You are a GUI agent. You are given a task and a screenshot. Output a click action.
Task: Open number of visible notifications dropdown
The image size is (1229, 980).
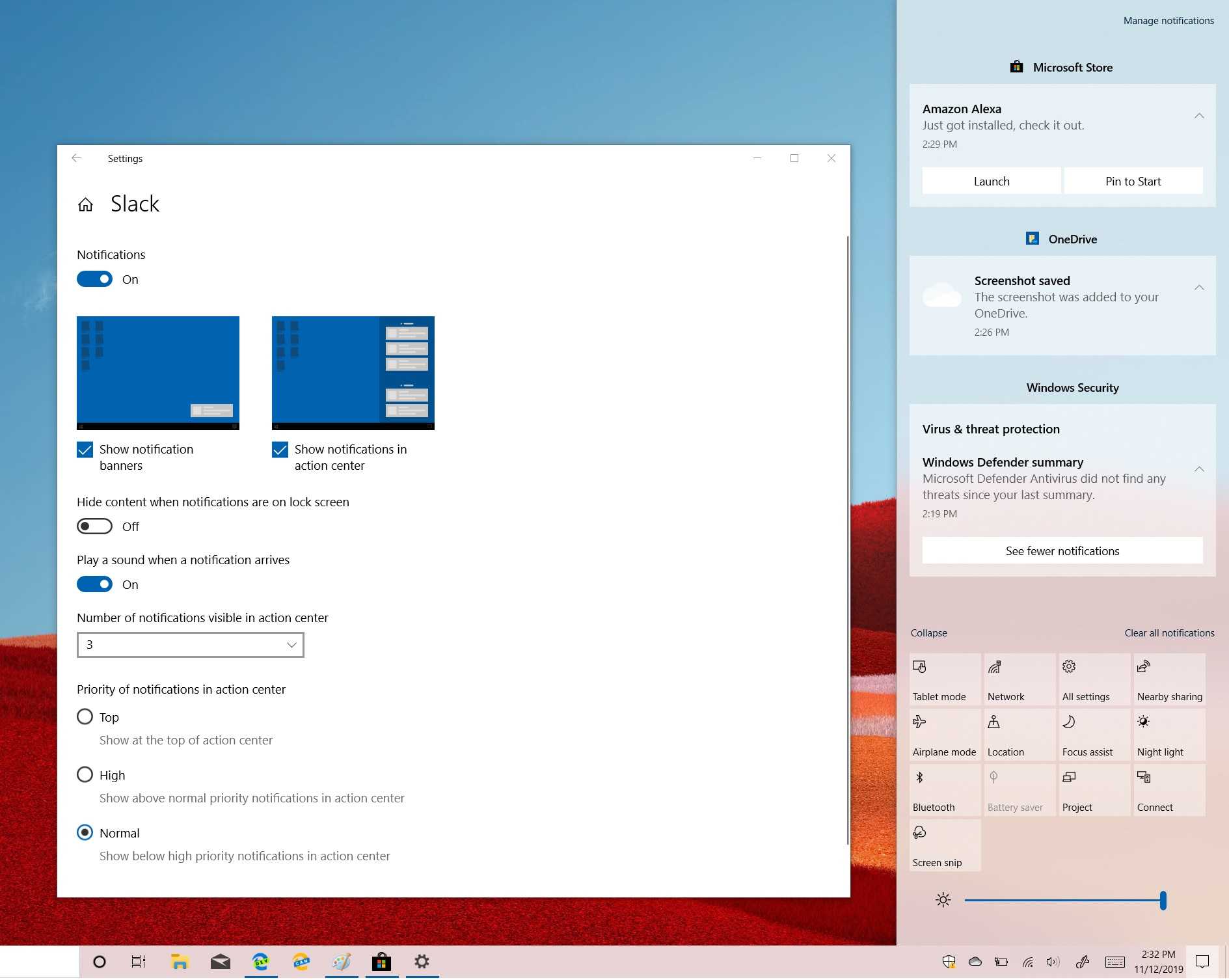190,645
